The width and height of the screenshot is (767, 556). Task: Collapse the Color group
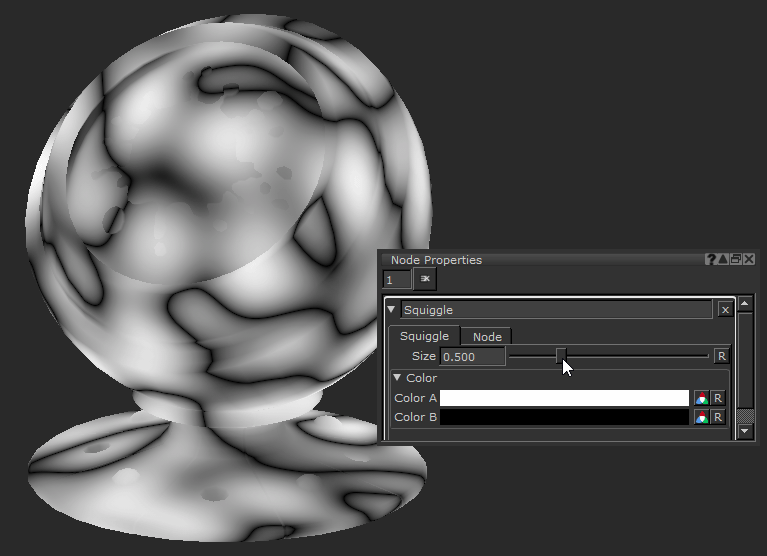[397, 378]
